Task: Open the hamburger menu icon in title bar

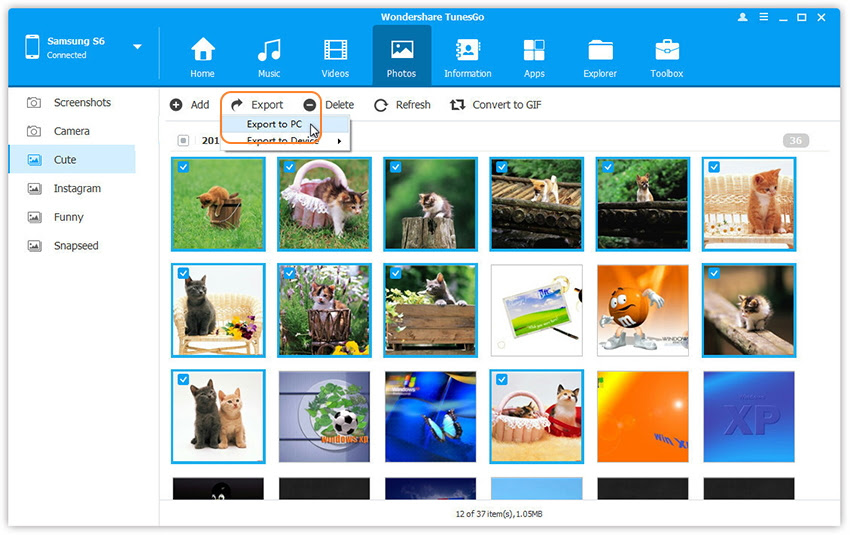Action: tap(763, 17)
